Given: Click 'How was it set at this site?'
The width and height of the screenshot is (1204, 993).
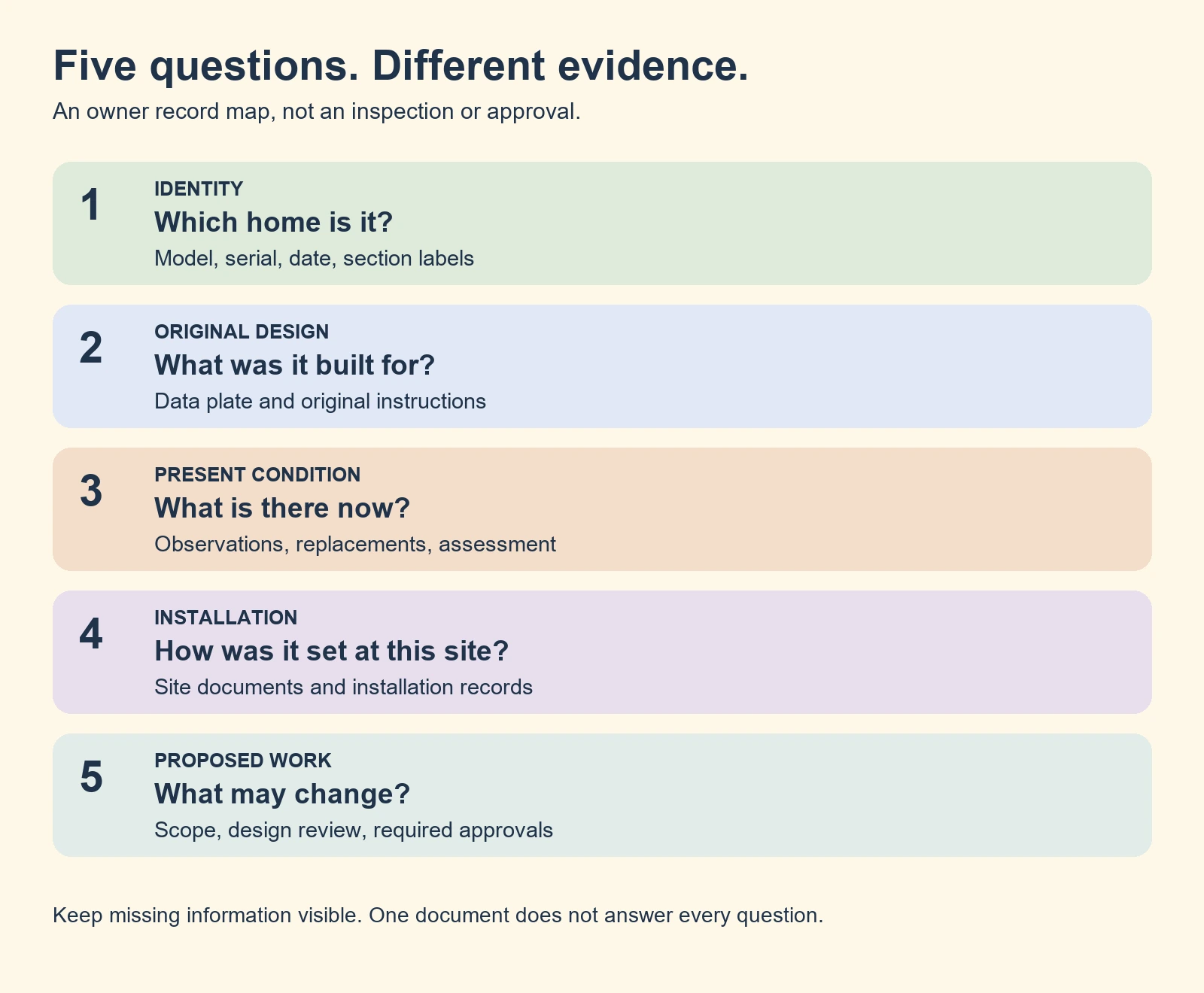Looking at the screenshot, I should (332, 651).
